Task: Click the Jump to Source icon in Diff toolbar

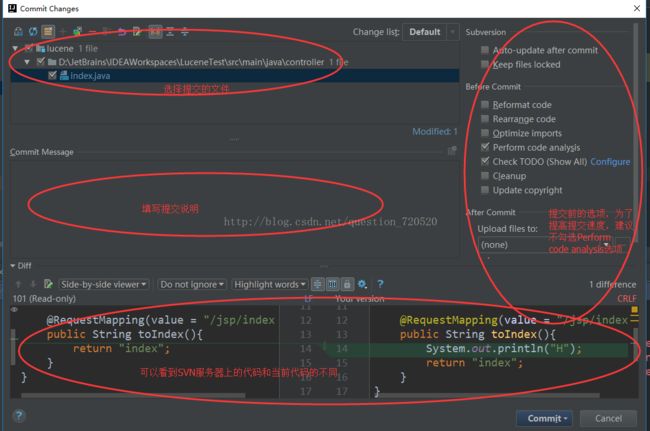Action: point(48,284)
